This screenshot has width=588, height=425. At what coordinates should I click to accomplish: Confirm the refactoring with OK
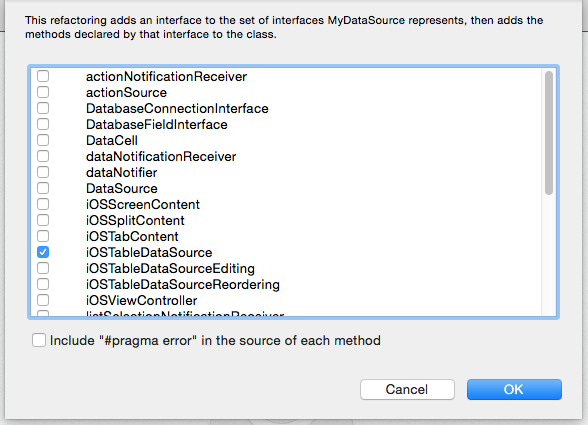pos(514,389)
